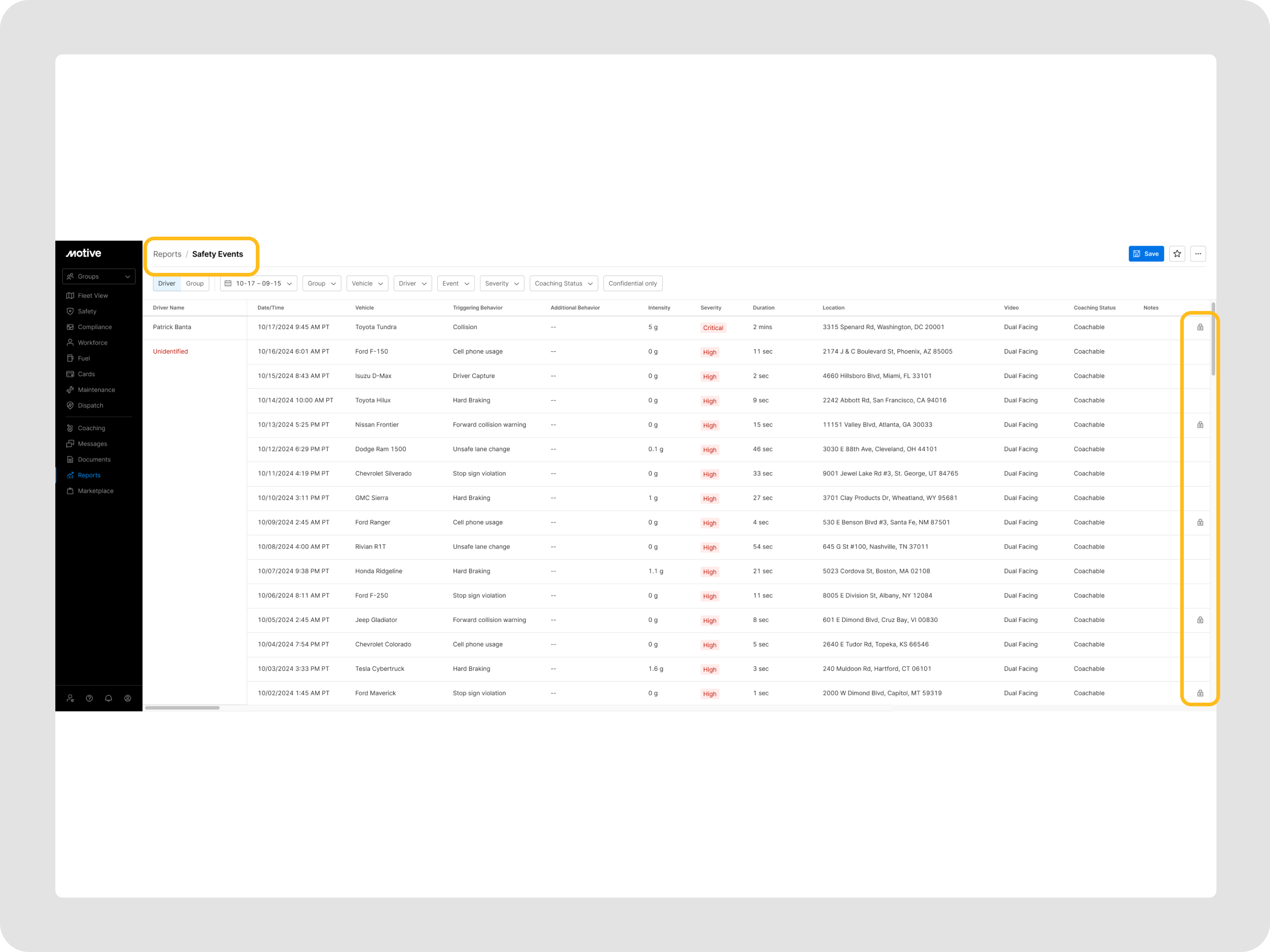This screenshot has width=1270, height=952.
Task: Enable the Confidential only filter
Action: [x=633, y=283]
